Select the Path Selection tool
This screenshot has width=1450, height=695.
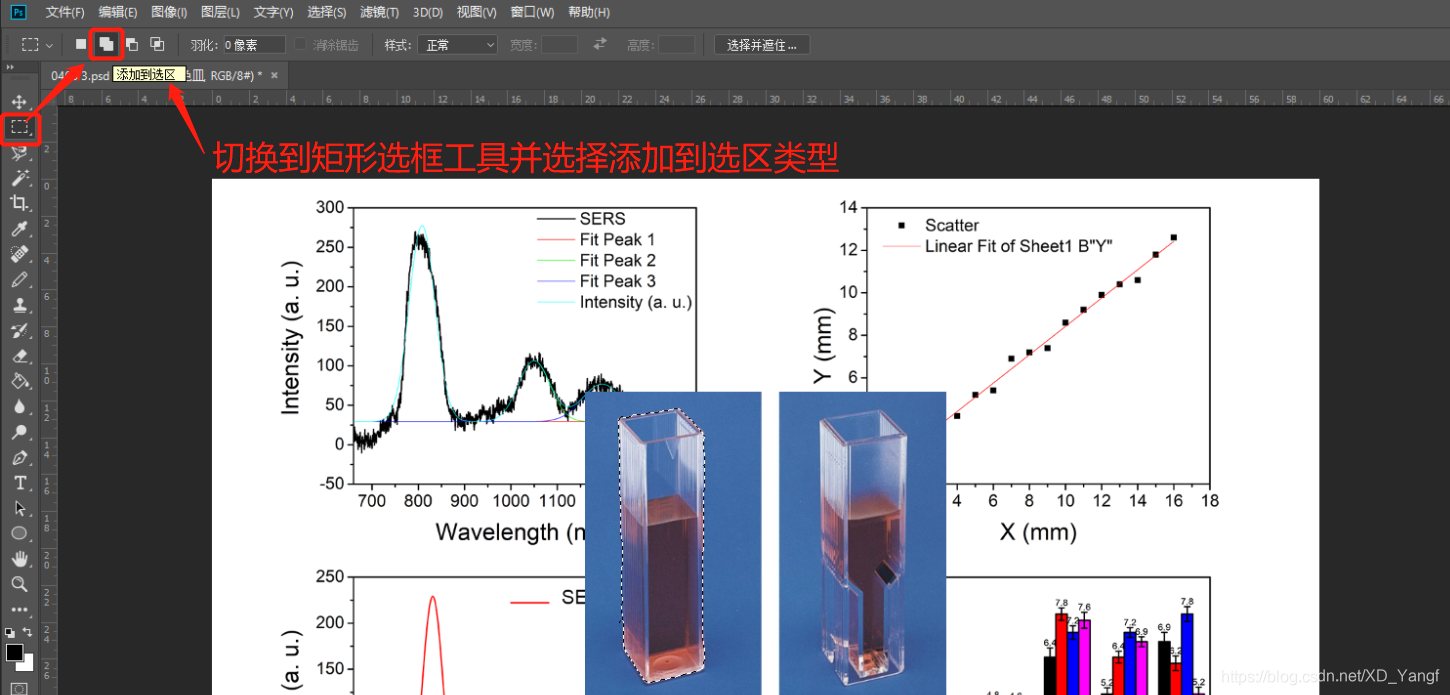[x=19, y=508]
